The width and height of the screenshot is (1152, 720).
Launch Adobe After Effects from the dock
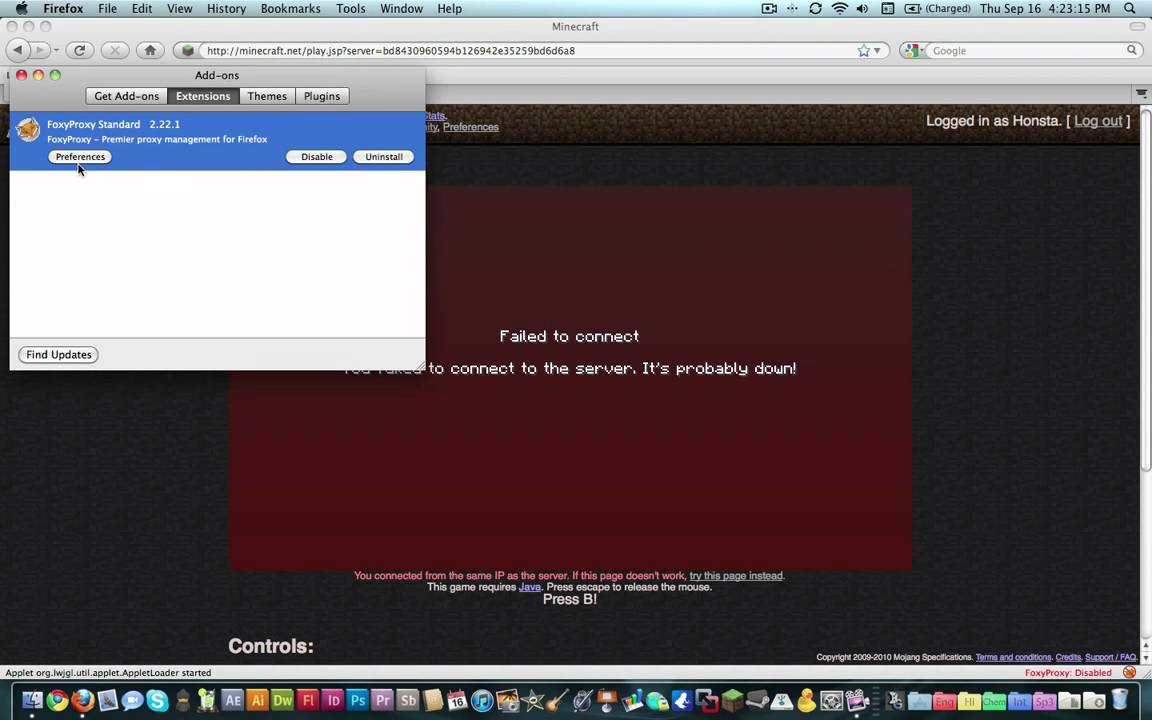(232, 700)
